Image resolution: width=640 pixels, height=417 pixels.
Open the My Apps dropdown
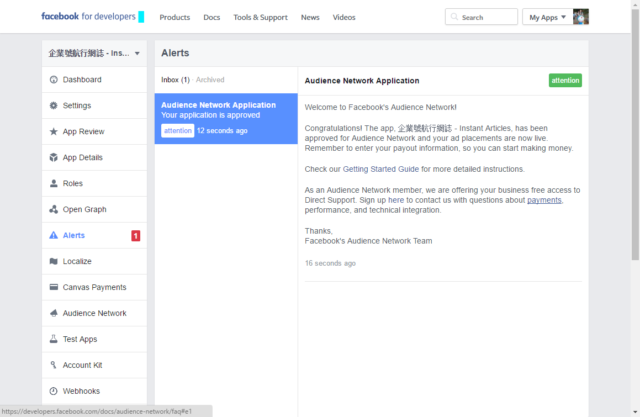coord(547,17)
